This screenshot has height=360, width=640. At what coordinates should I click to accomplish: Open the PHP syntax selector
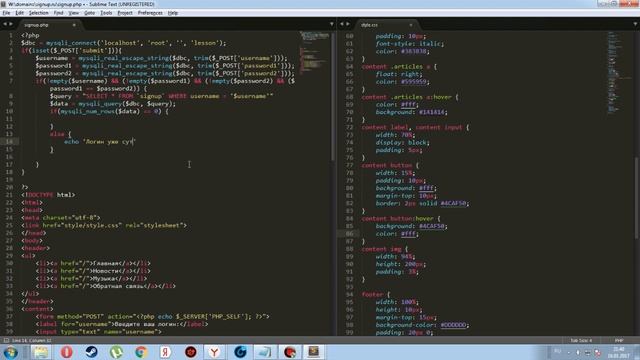pyautogui.click(x=619, y=340)
